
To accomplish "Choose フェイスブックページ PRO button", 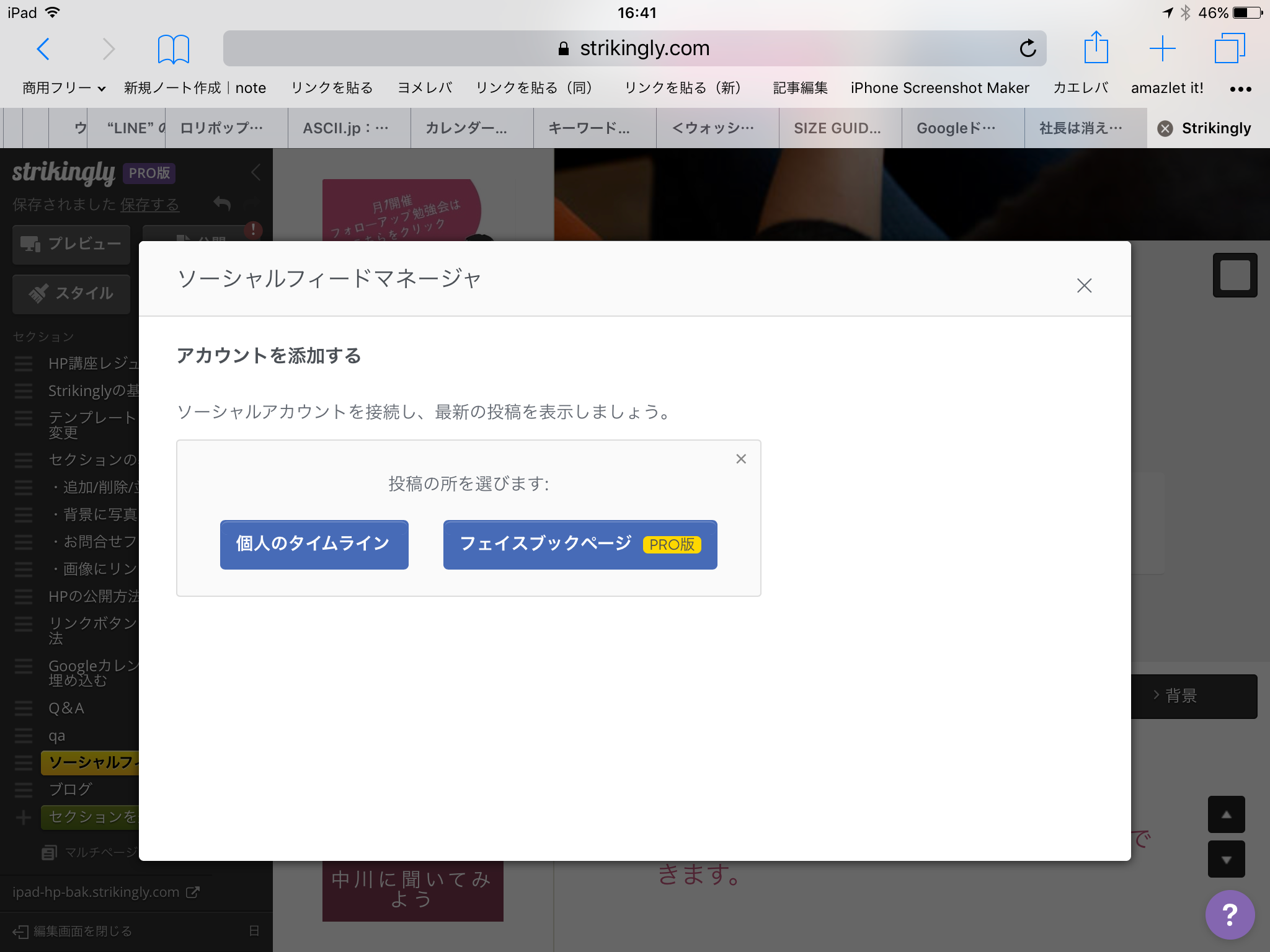I will coord(580,544).
